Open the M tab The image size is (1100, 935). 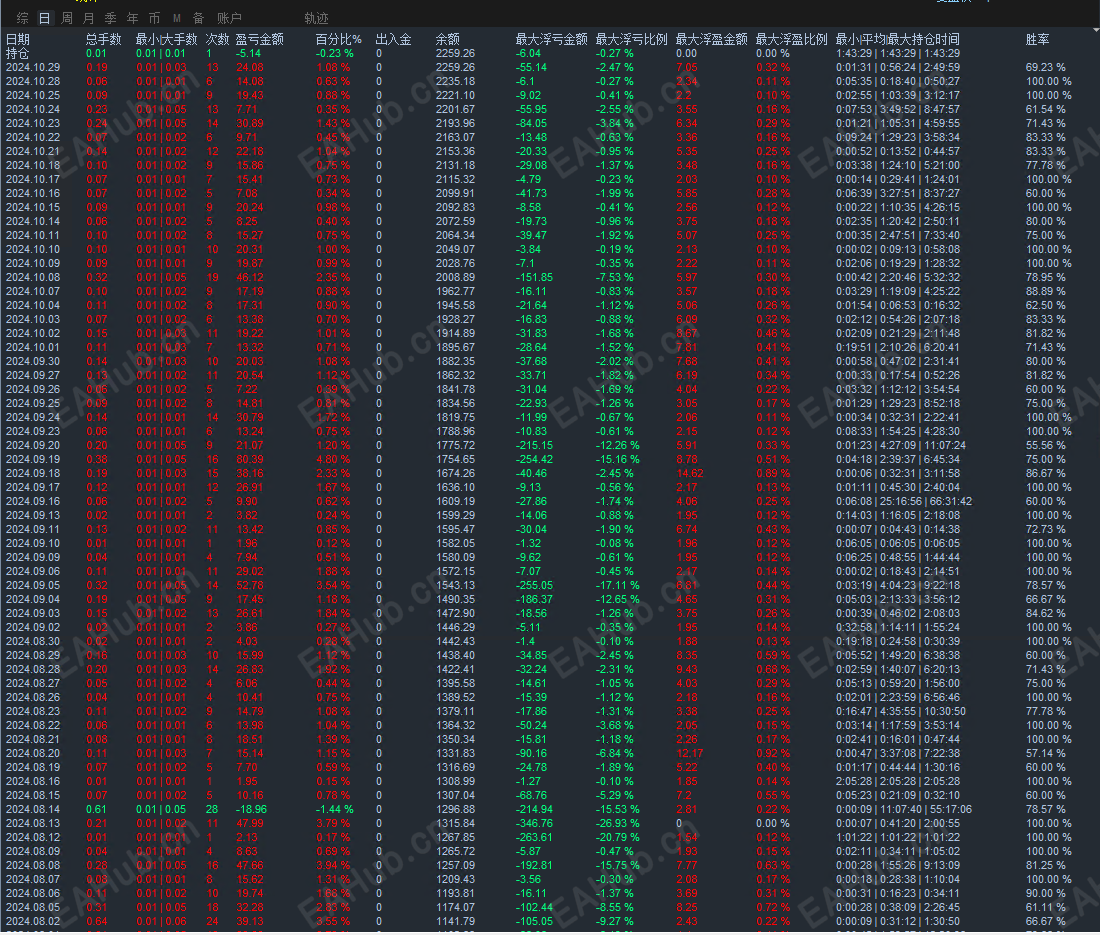(177, 18)
